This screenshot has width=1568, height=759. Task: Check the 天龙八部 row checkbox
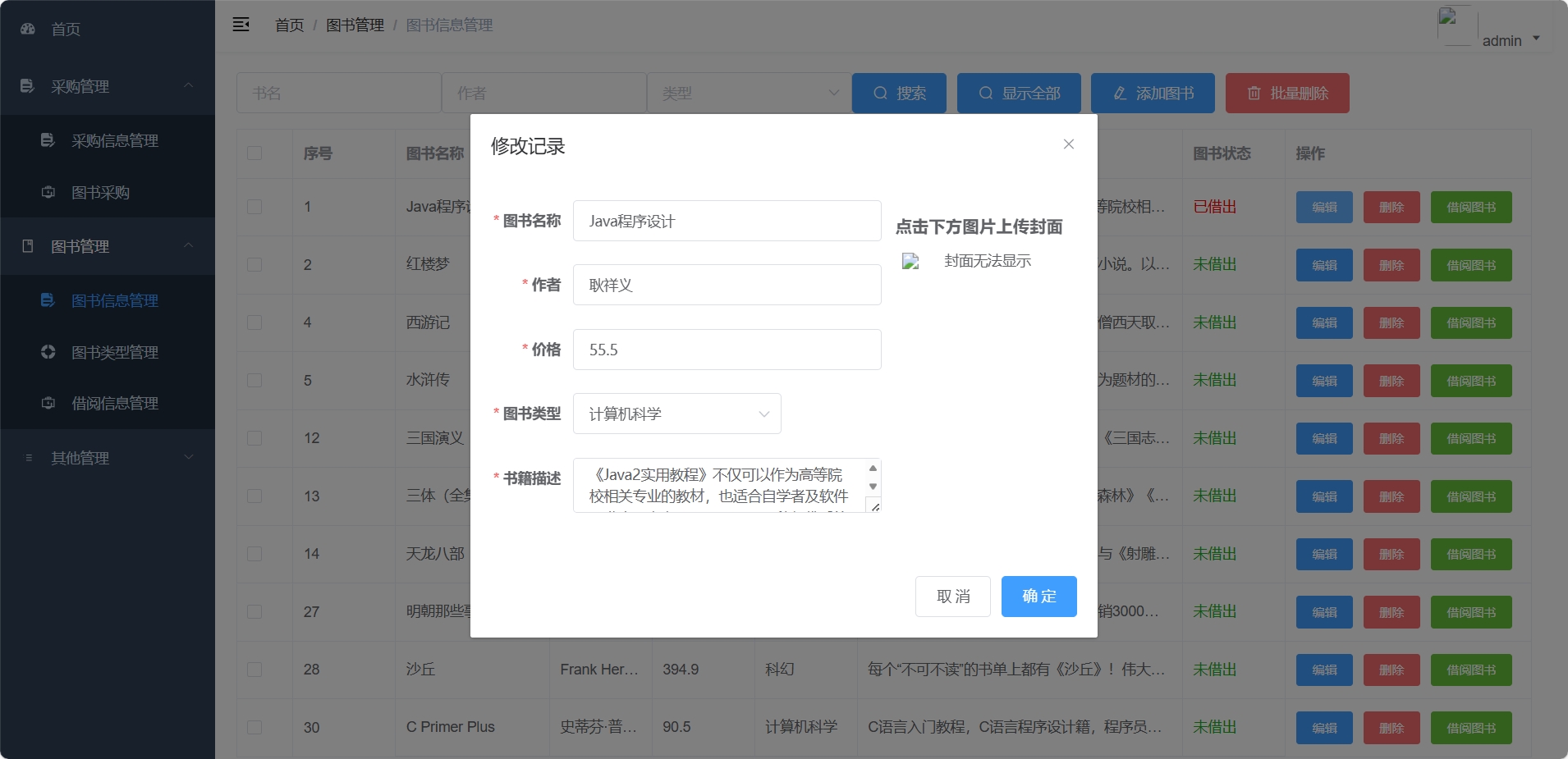[x=254, y=554]
